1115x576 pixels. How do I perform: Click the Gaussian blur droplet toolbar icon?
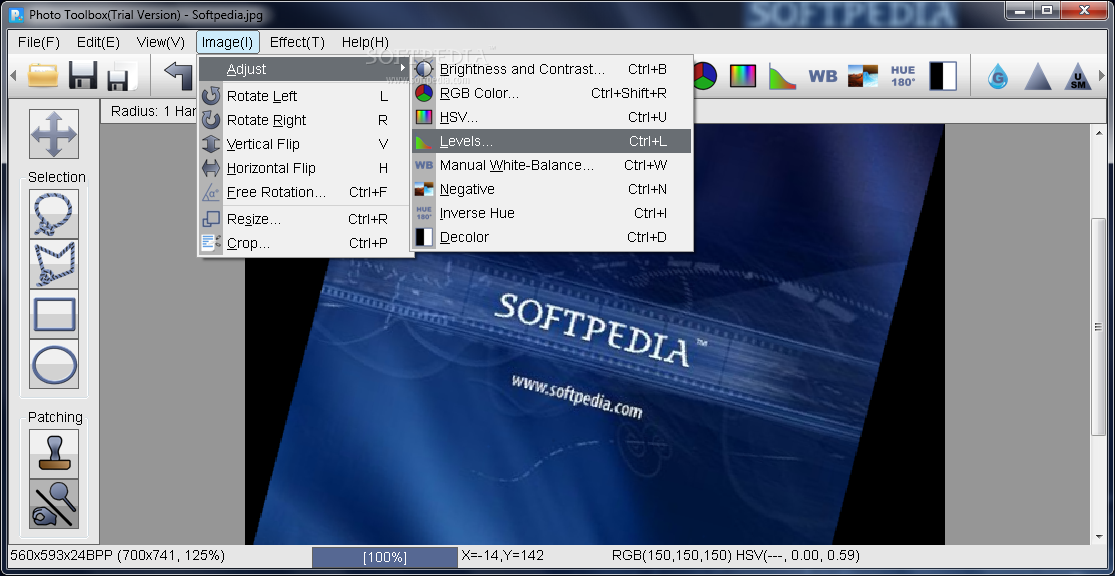[x=998, y=76]
